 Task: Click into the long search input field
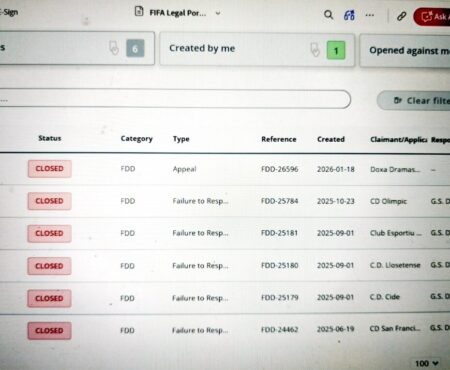coord(175,99)
